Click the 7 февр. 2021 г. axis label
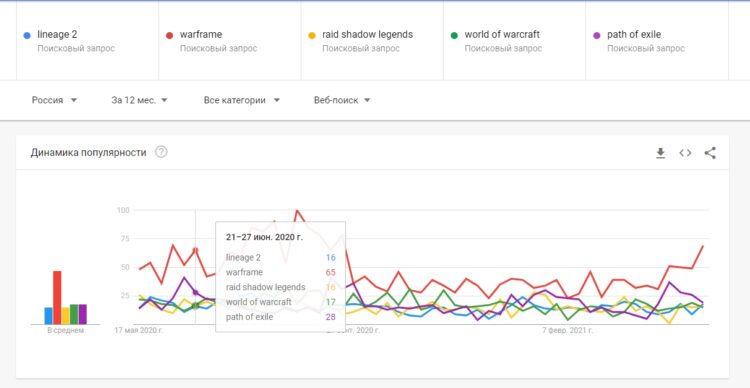Screen dimensions: 750x388 [568, 331]
